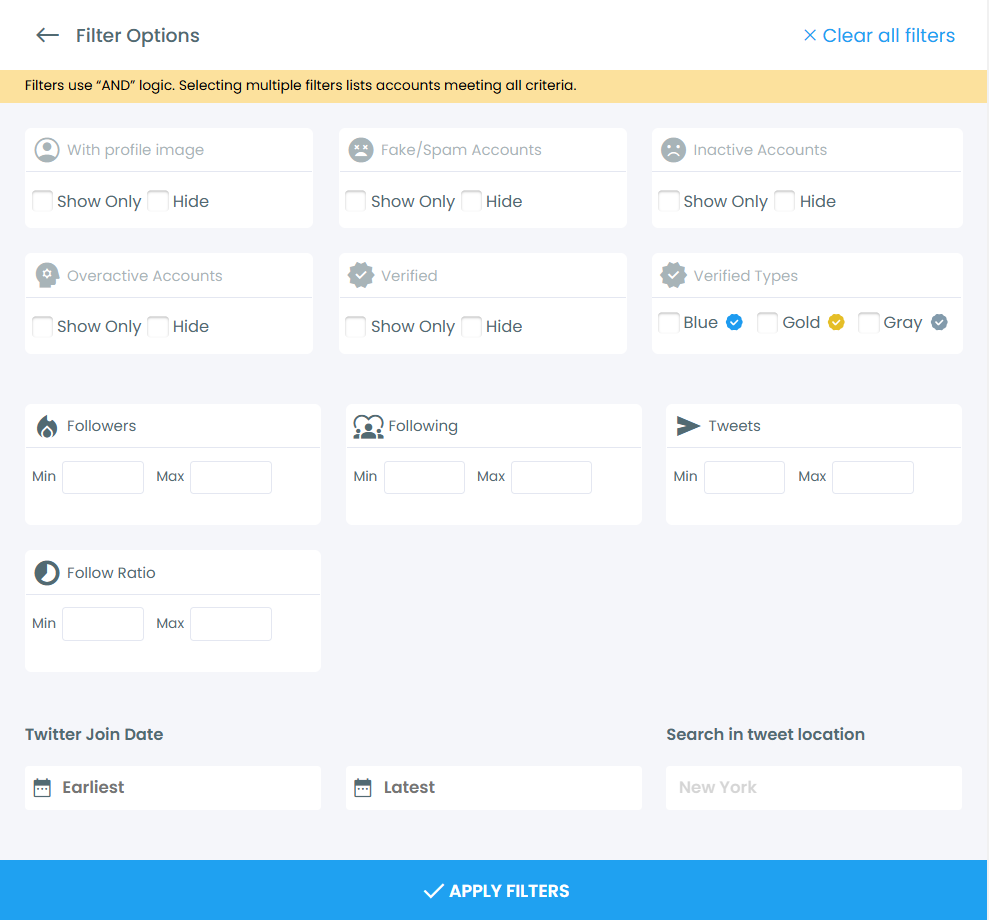This screenshot has width=989, height=920.
Task: Click the Tweets arrow icon
Action: [x=688, y=425]
